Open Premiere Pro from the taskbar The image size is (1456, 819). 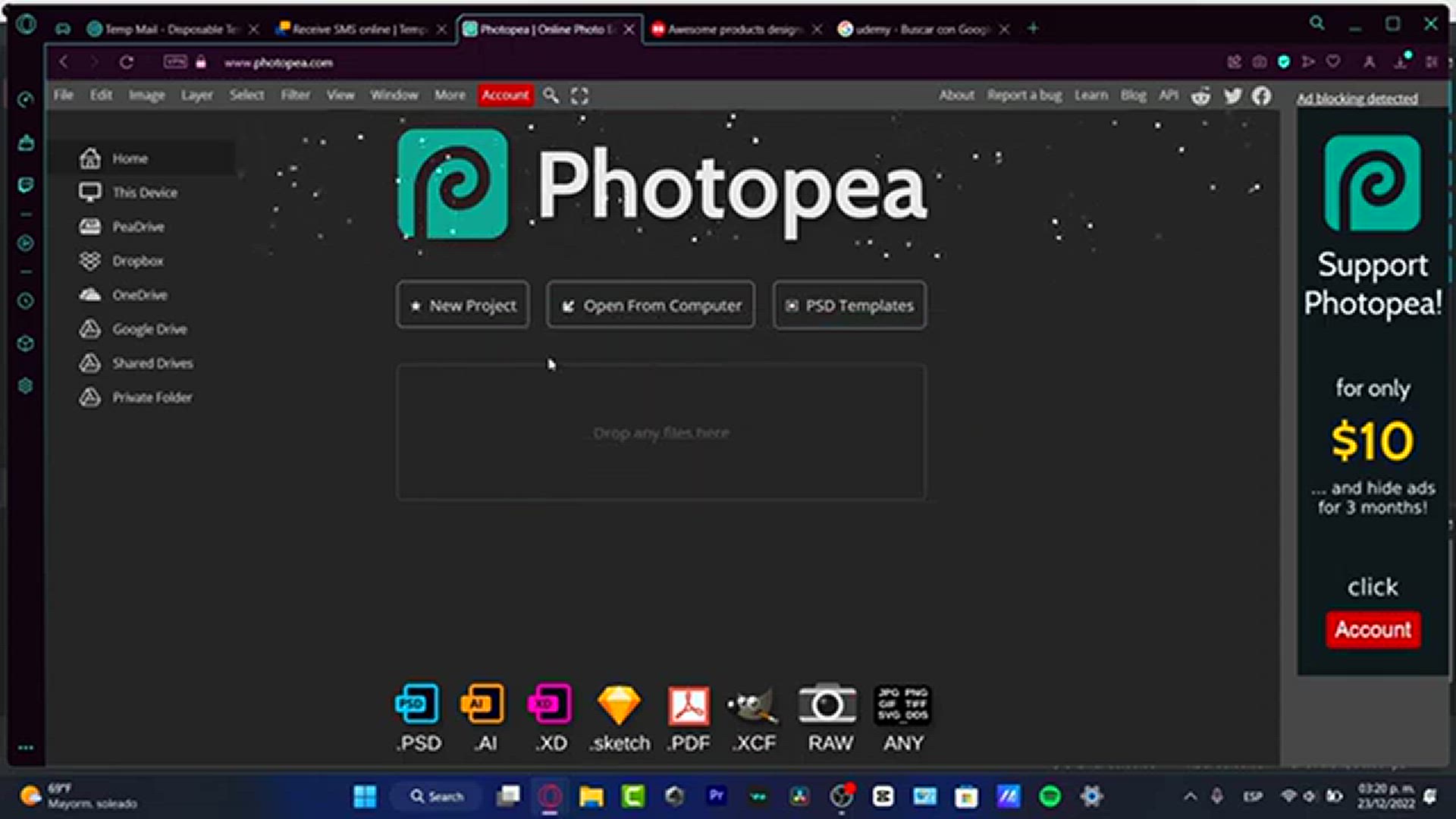point(716,796)
